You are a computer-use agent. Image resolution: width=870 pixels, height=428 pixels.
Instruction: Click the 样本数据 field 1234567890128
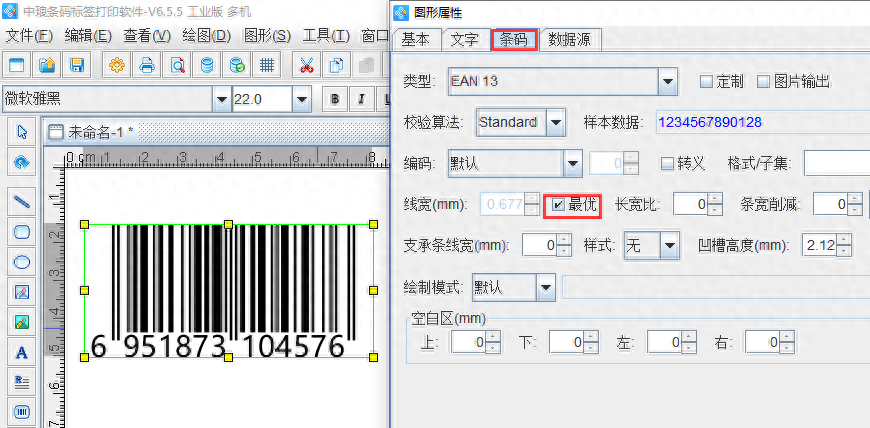coord(762,122)
